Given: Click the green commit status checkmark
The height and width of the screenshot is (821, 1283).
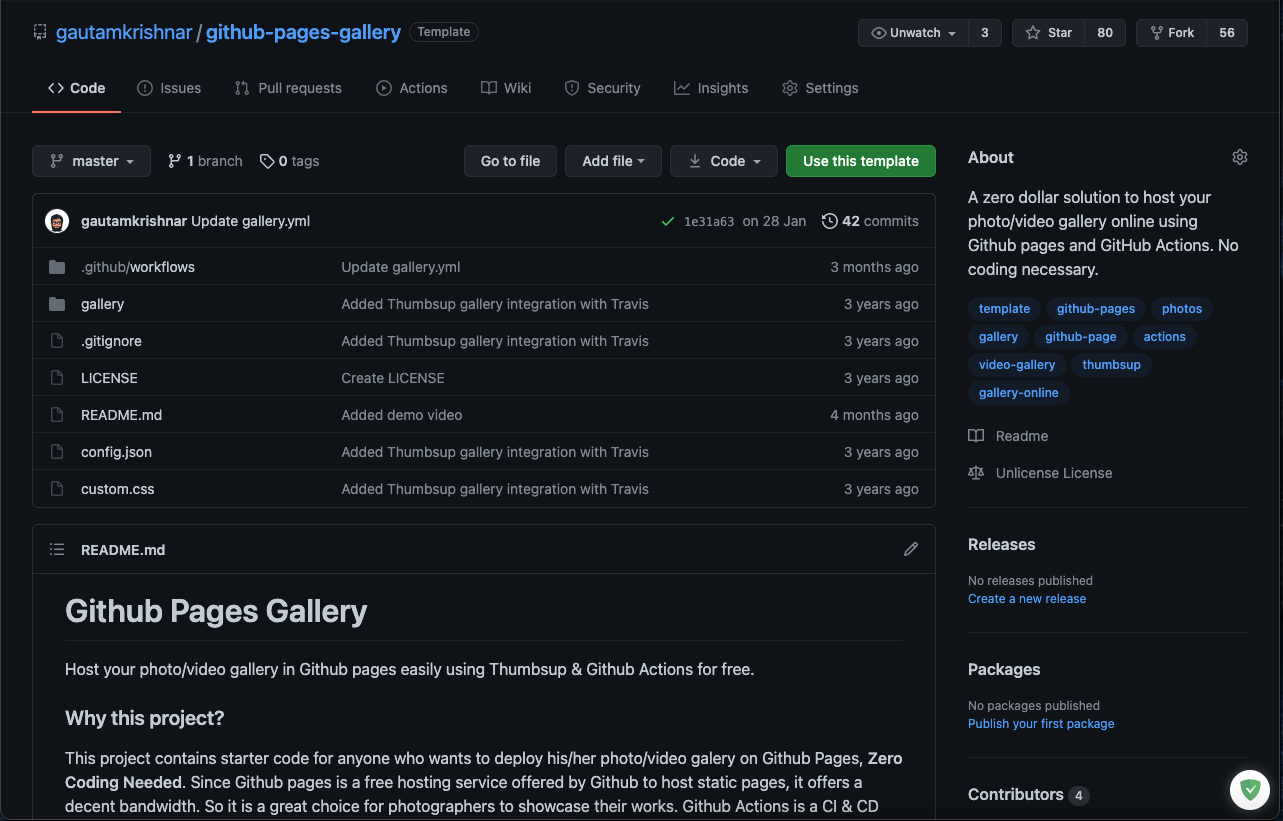Looking at the screenshot, I should click(x=667, y=221).
